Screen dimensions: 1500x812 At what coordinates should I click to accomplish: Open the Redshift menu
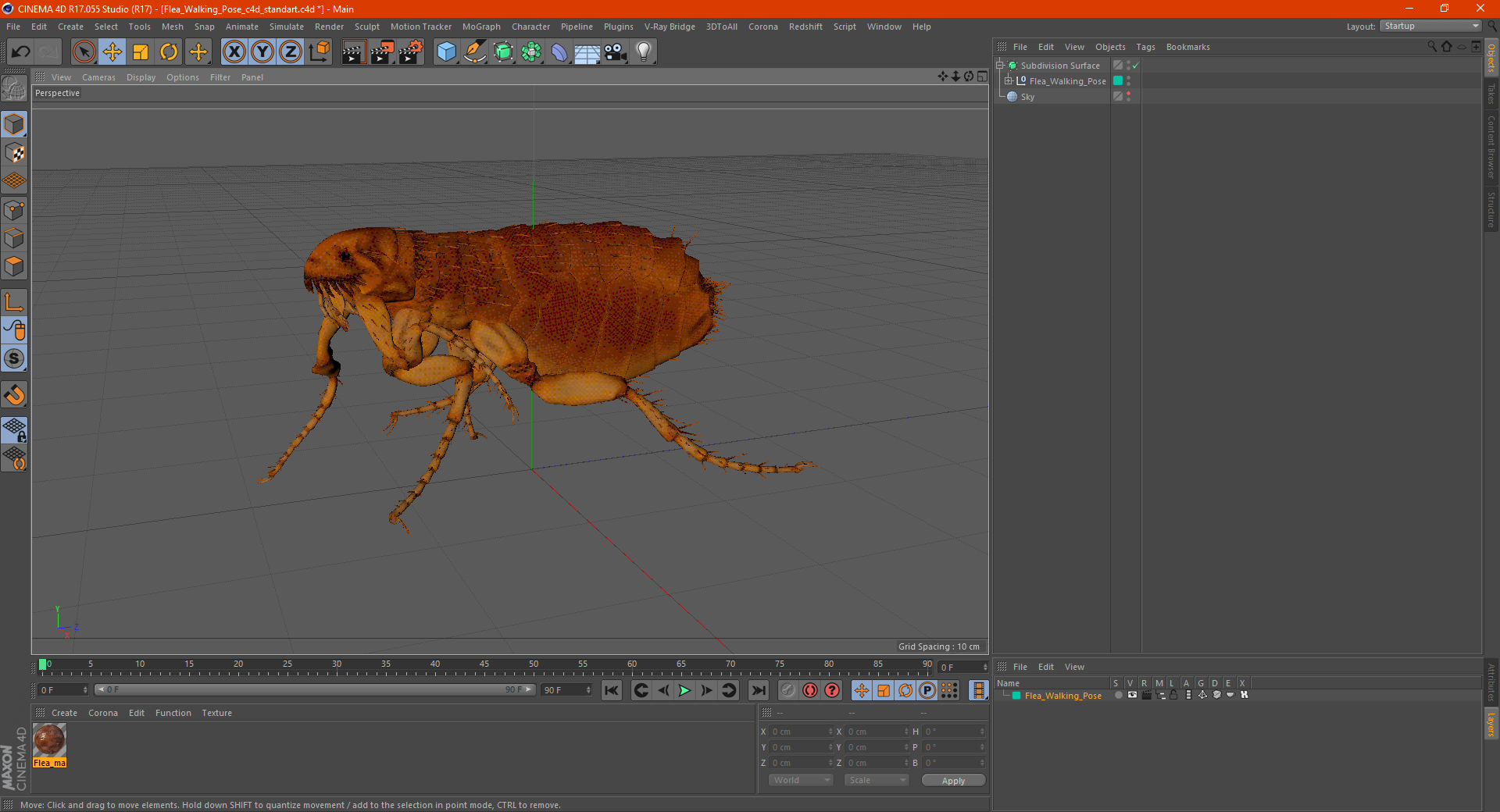[x=805, y=27]
